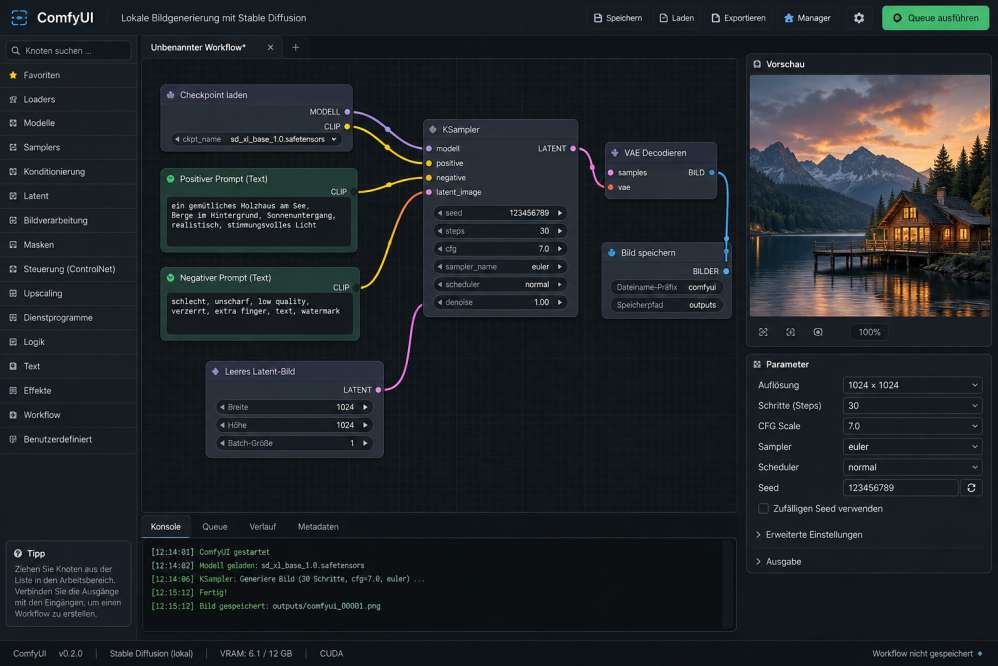This screenshot has height=666, width=998.
Task: Click the generated preview image
Action: pyautogui.click(x=869, y=196)
